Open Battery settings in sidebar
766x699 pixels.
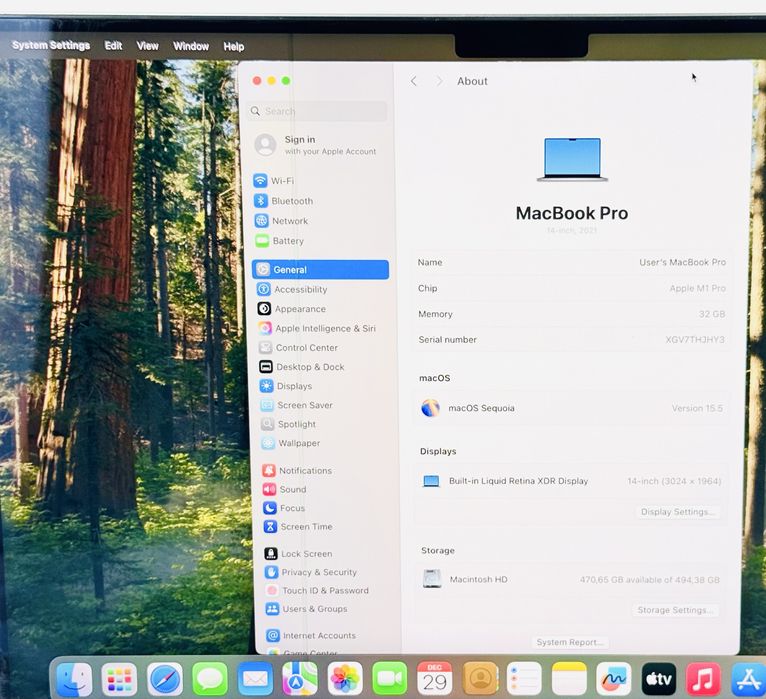279,241
